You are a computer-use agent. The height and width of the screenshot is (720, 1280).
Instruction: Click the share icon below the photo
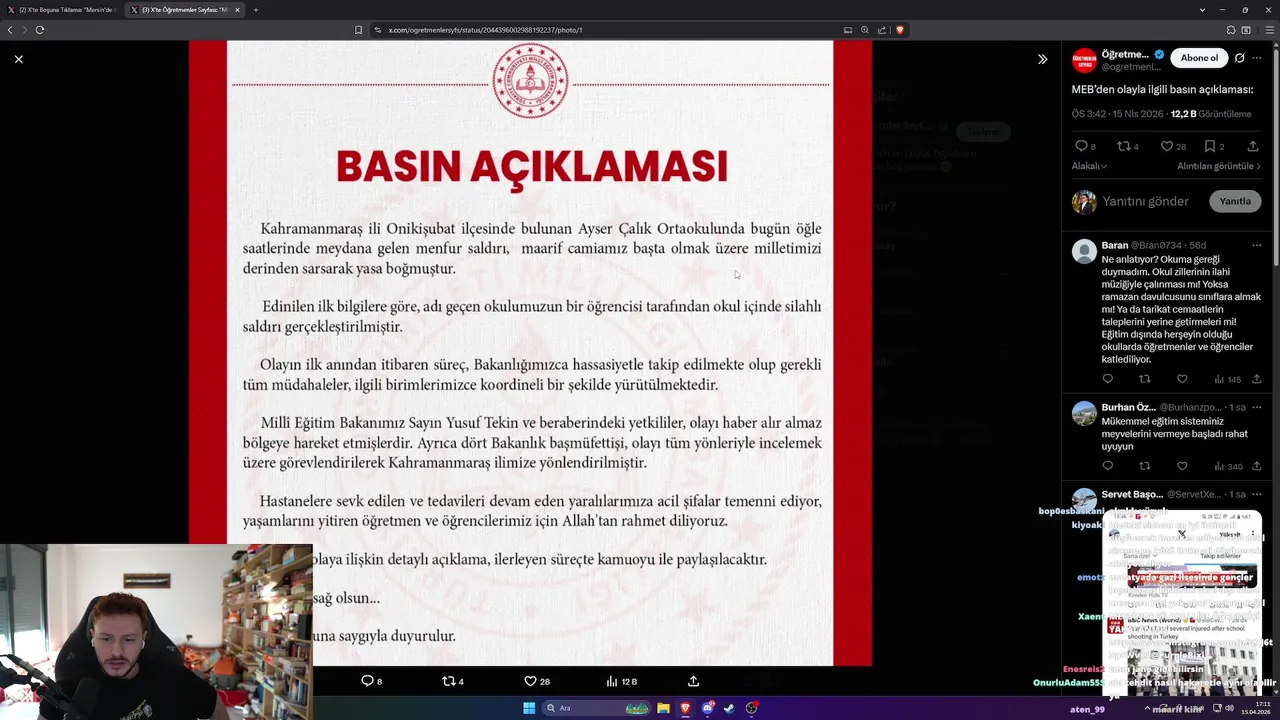[x=693, y=681]
